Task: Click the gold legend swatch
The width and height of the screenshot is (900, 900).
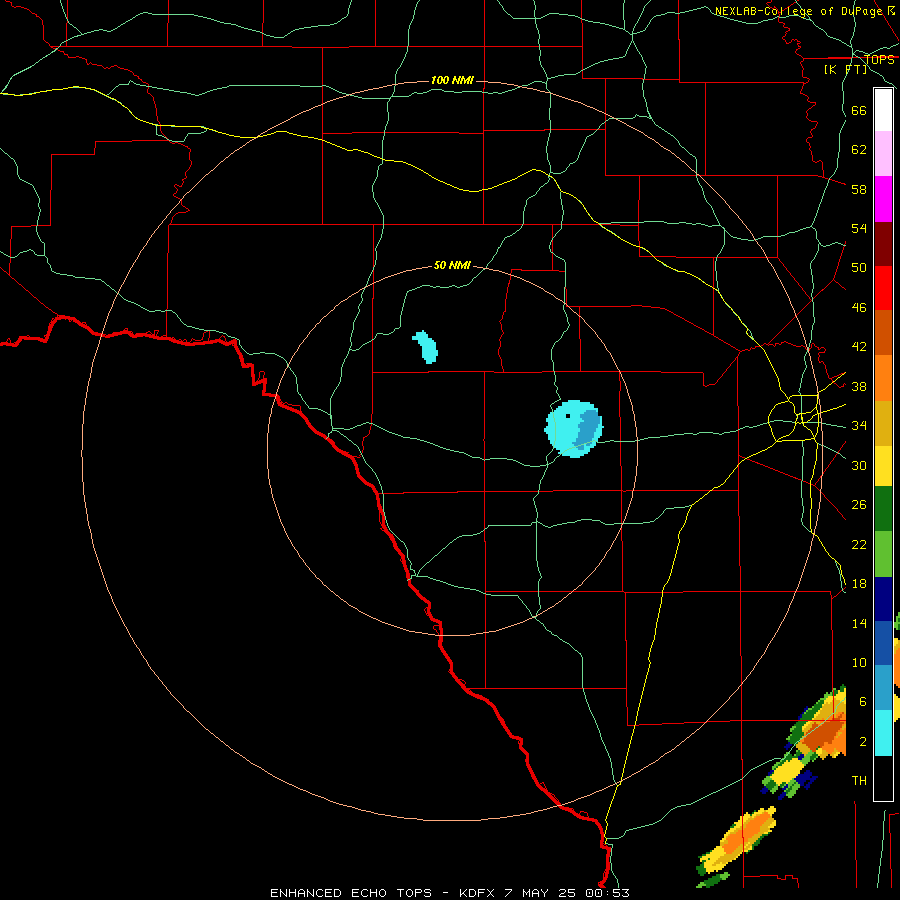Action: [x=883, y=423]
